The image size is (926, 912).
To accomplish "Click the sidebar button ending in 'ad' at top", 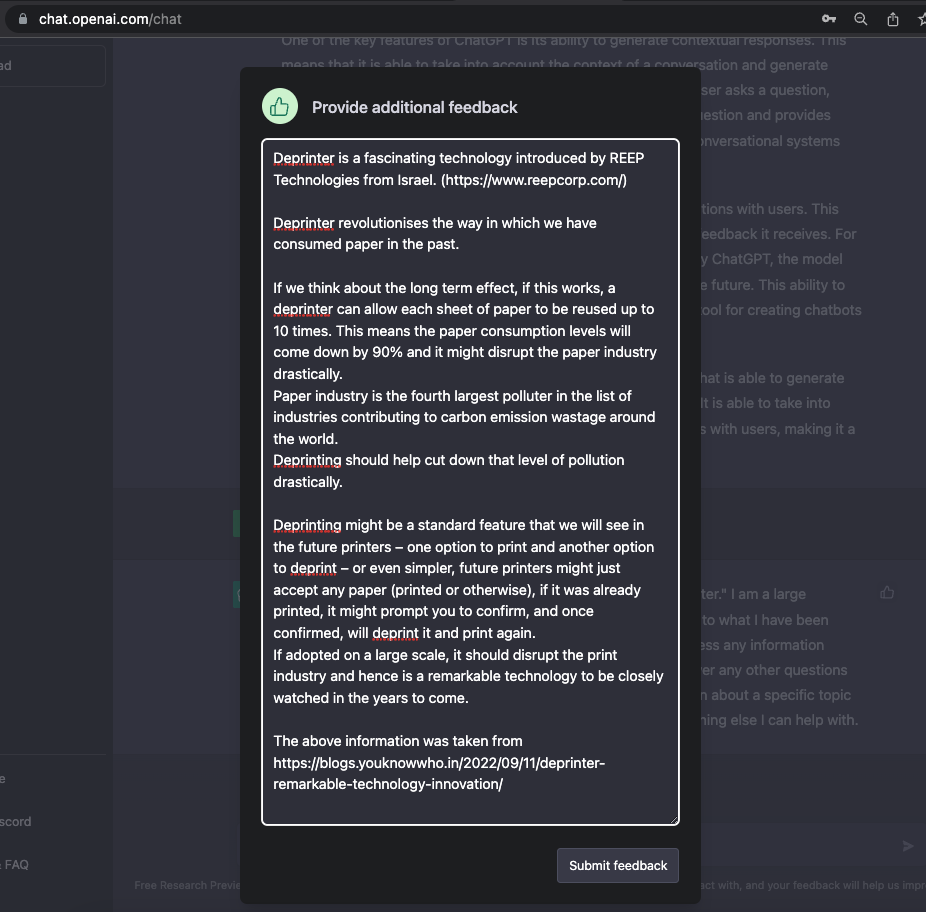I will (53, 66).
